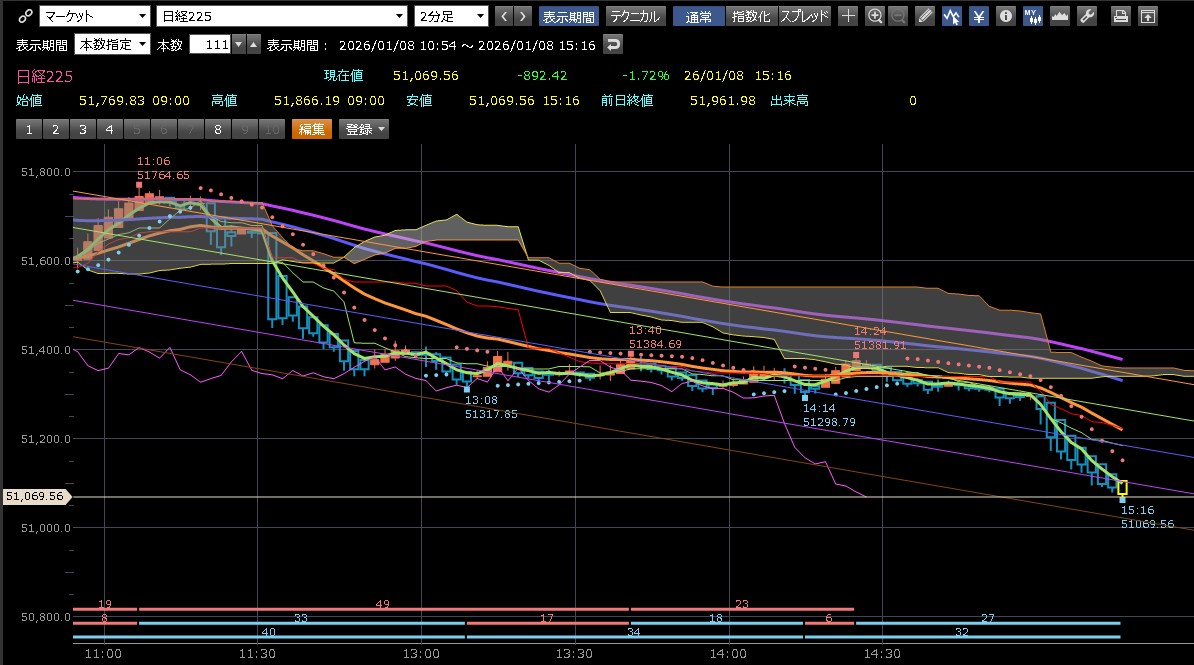The height and width of the screenshot is (665, 1194).
Task: Select chart preset tab 1
Action: coord(29,129)
